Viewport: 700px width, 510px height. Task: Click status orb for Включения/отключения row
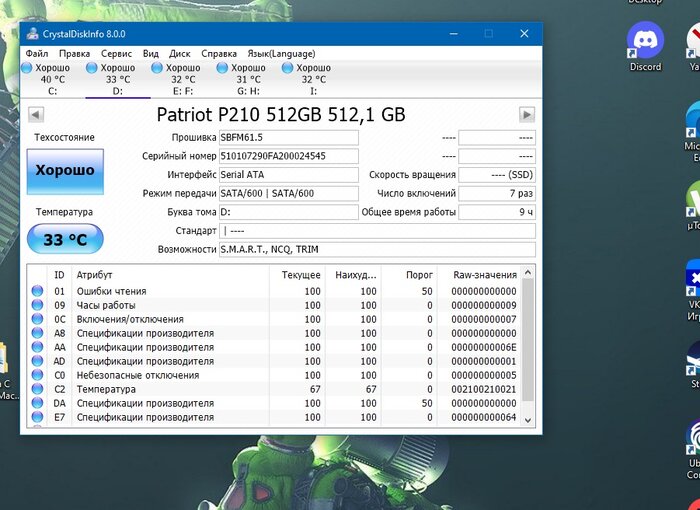tap(38, 319)
